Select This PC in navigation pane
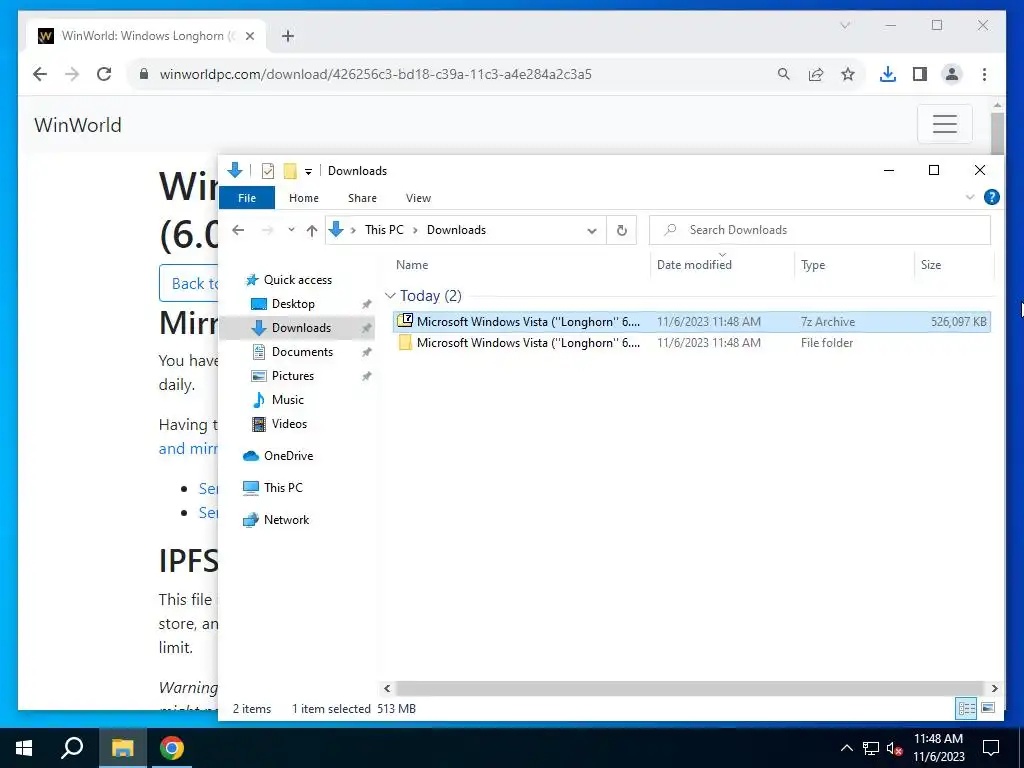Viewport: 1024px width, 768px height. coord(283,488)
